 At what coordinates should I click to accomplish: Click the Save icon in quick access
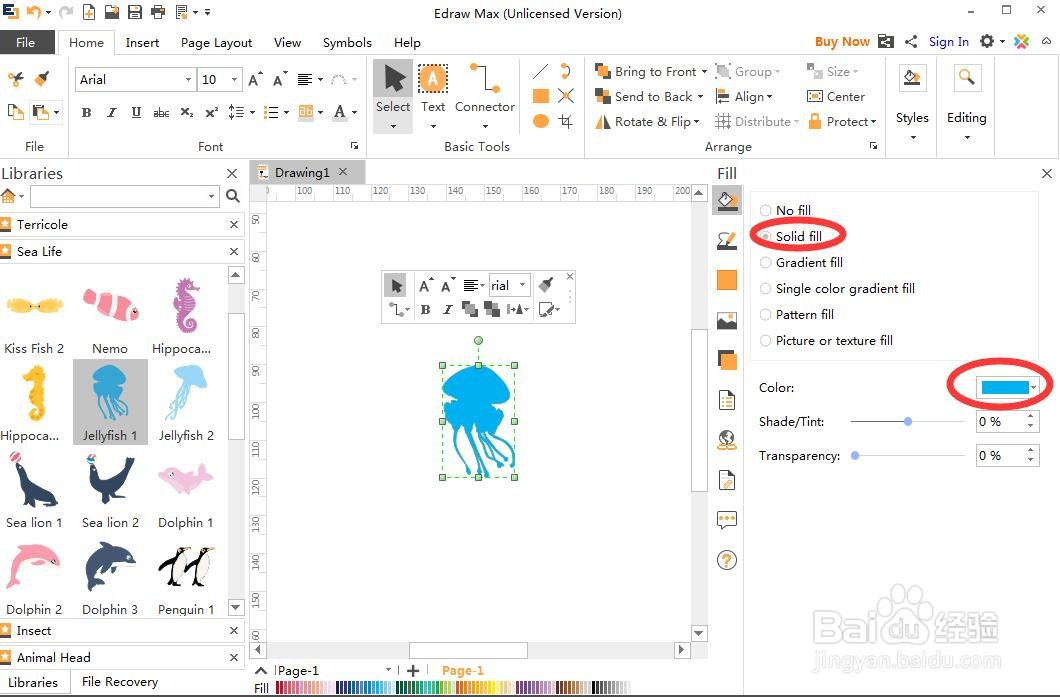(135, 11)
